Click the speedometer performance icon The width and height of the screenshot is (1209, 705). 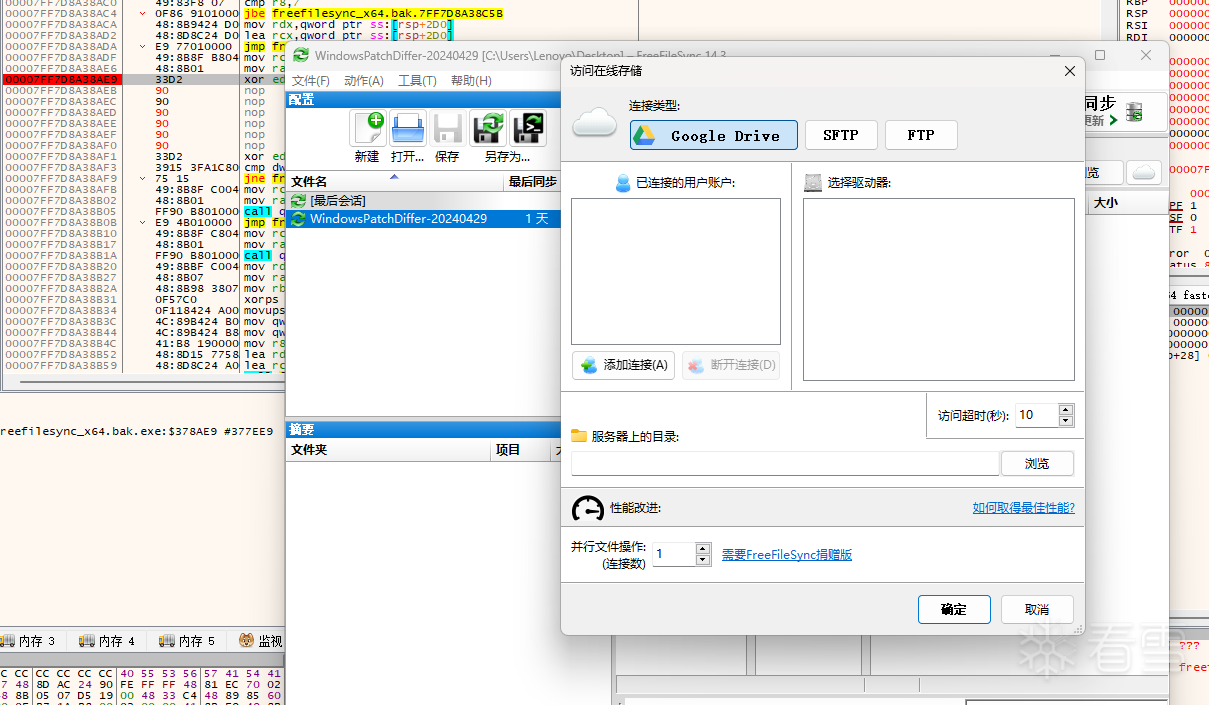point(588,508)
